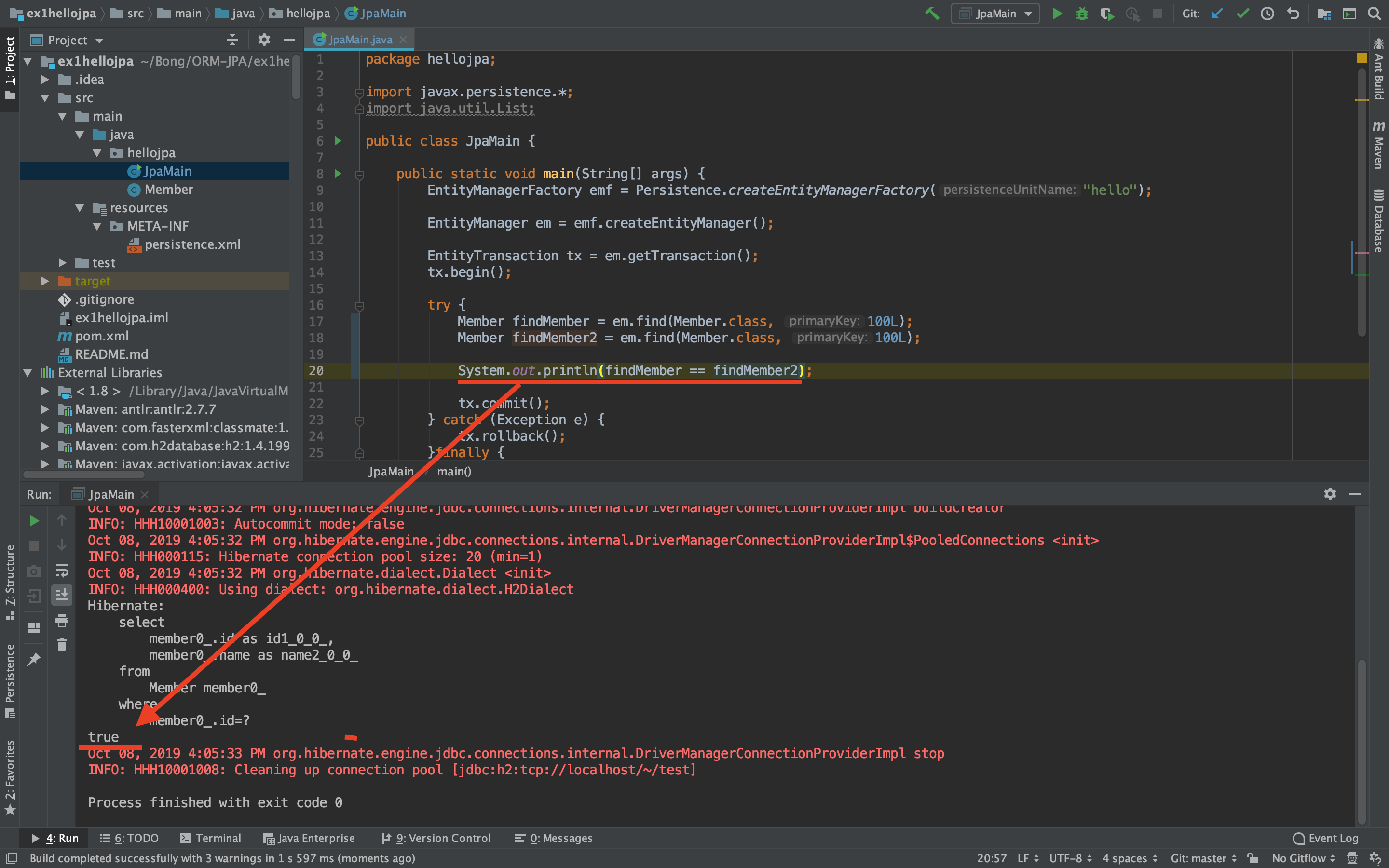Open the JpaMain run configuration dropdown
Screen dimensions: 1389x868
995,13
